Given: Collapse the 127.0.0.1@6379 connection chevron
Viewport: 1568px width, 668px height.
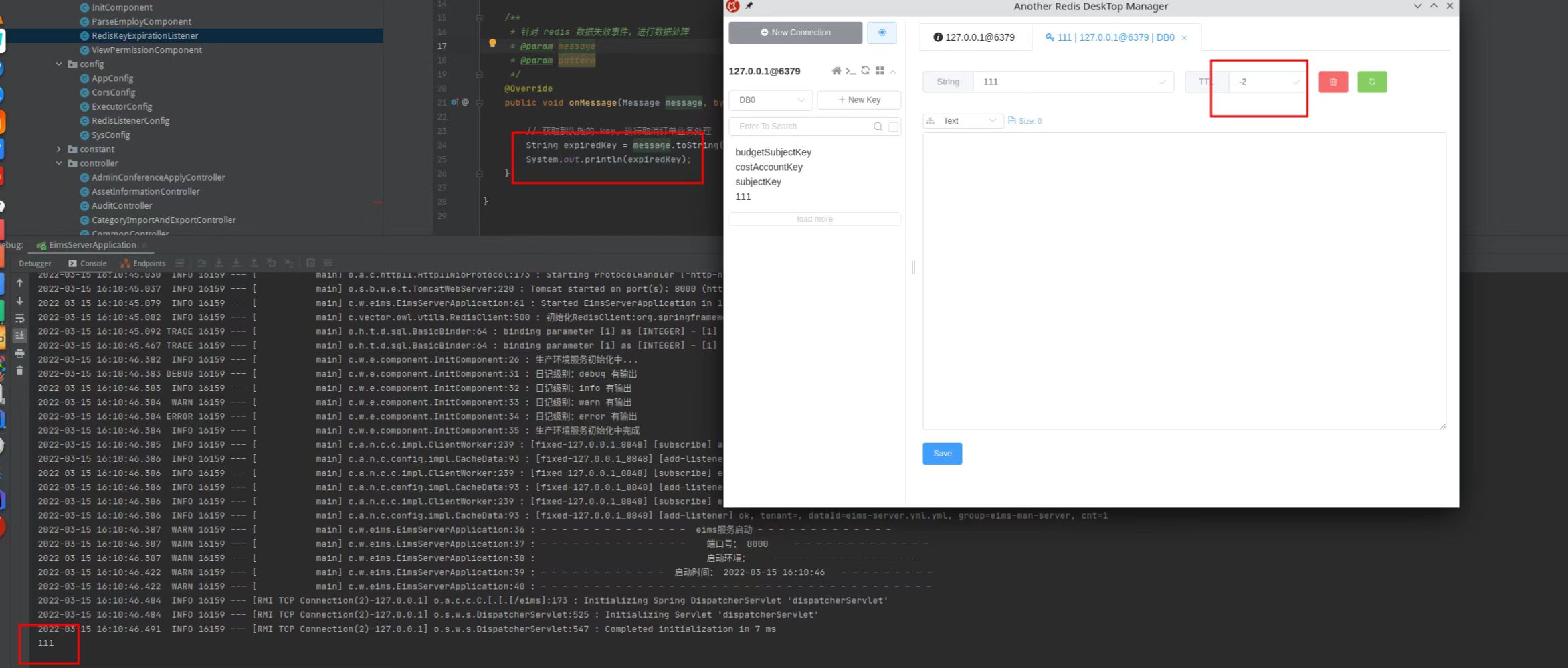Looking at the screenshot, I should tap(893, 72).
